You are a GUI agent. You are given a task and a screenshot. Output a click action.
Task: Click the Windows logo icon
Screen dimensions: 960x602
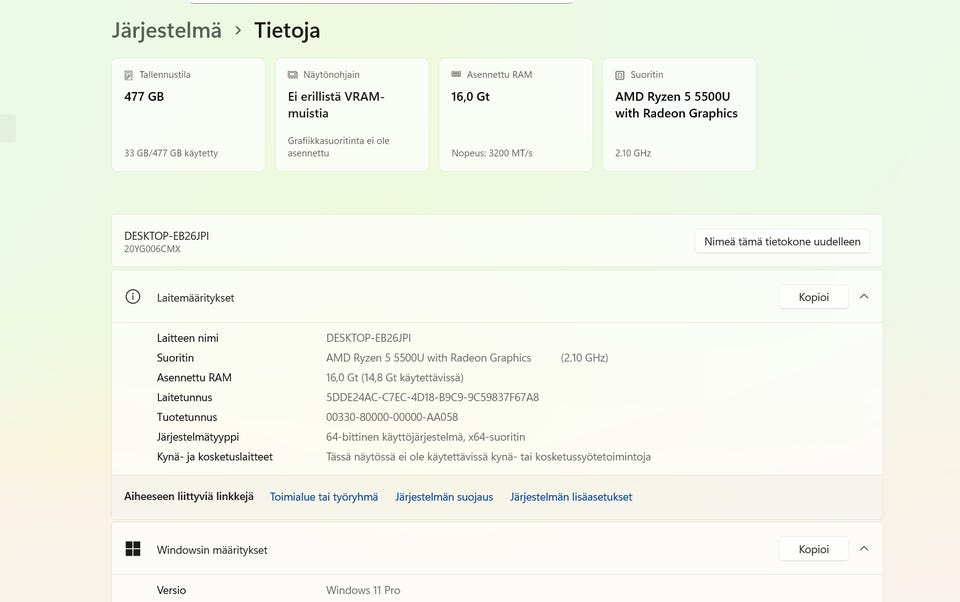(133, 549)
